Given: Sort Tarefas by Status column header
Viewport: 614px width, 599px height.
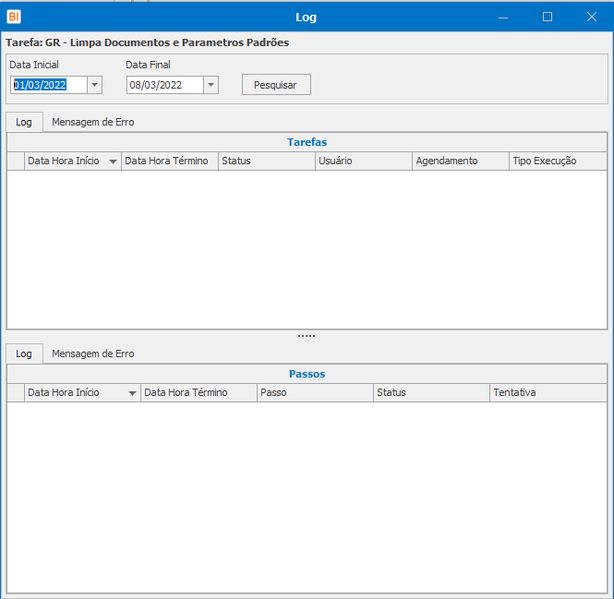Looking at the screenshot, I should click(x=267, y=161).
